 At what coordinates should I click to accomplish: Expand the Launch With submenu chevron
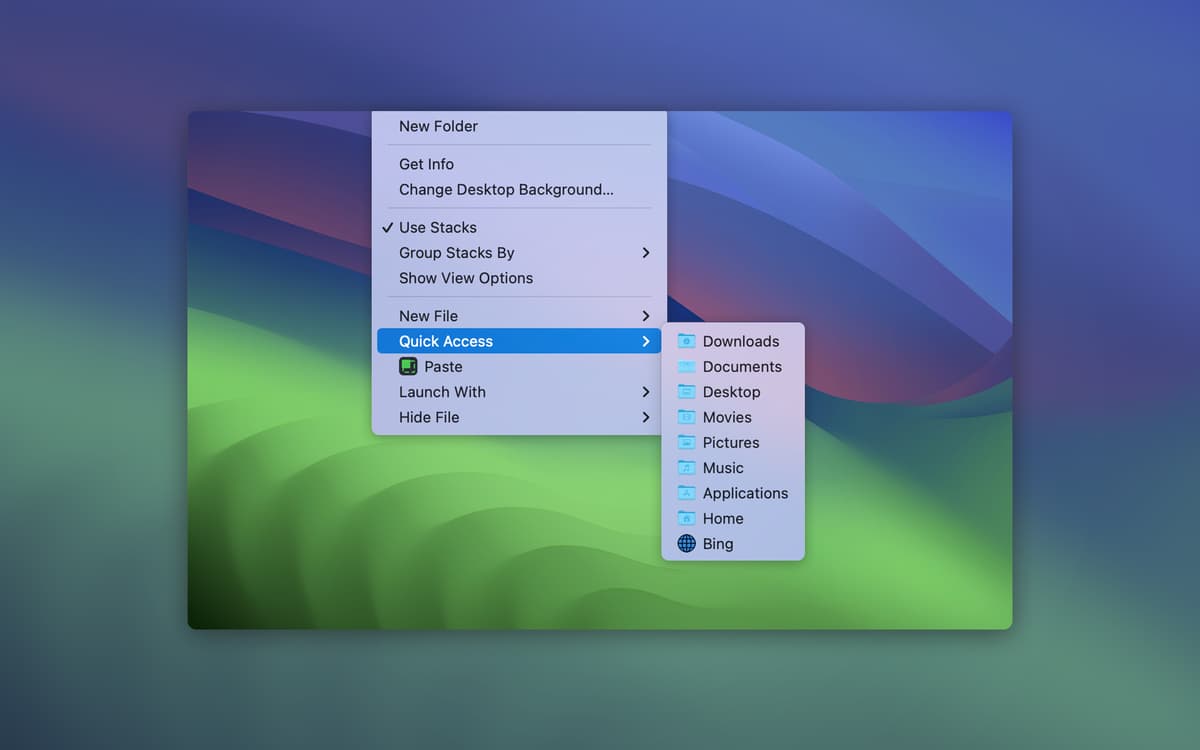click(x=646, y=392)
